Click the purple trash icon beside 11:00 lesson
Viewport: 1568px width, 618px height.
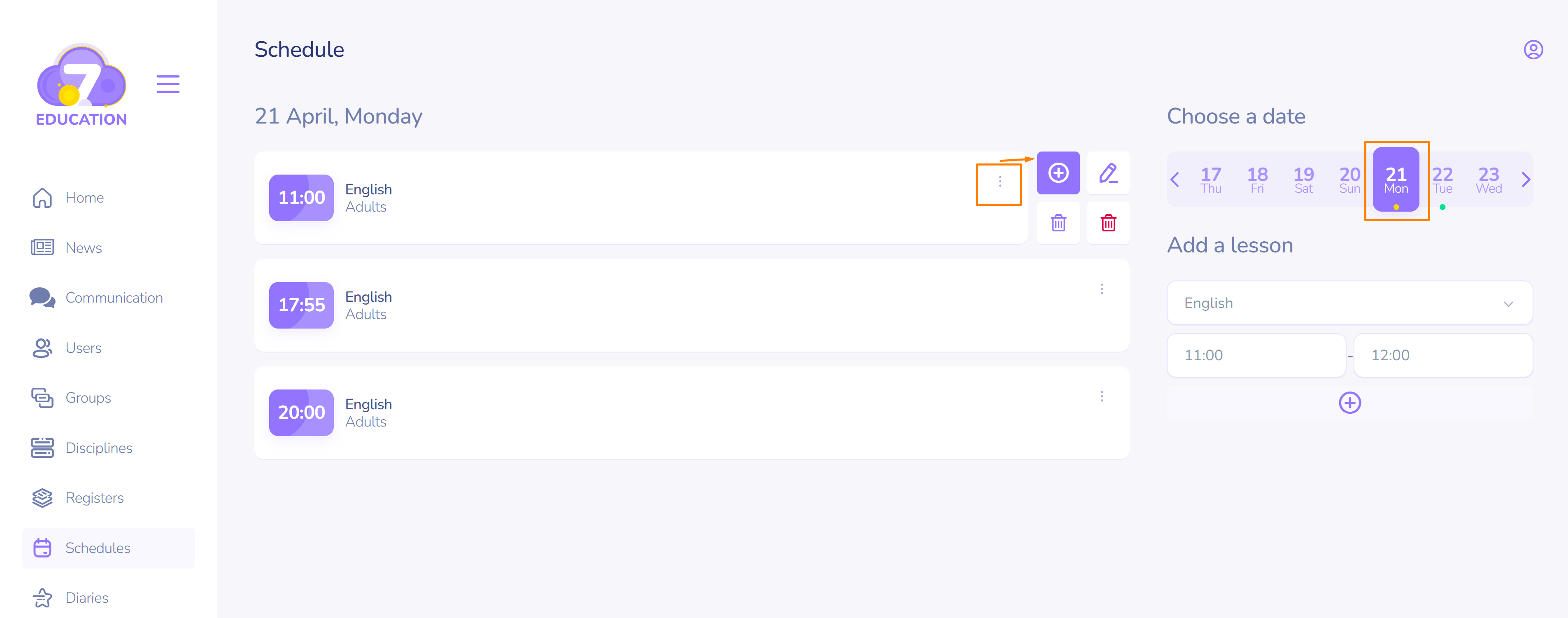(1058, 223)
